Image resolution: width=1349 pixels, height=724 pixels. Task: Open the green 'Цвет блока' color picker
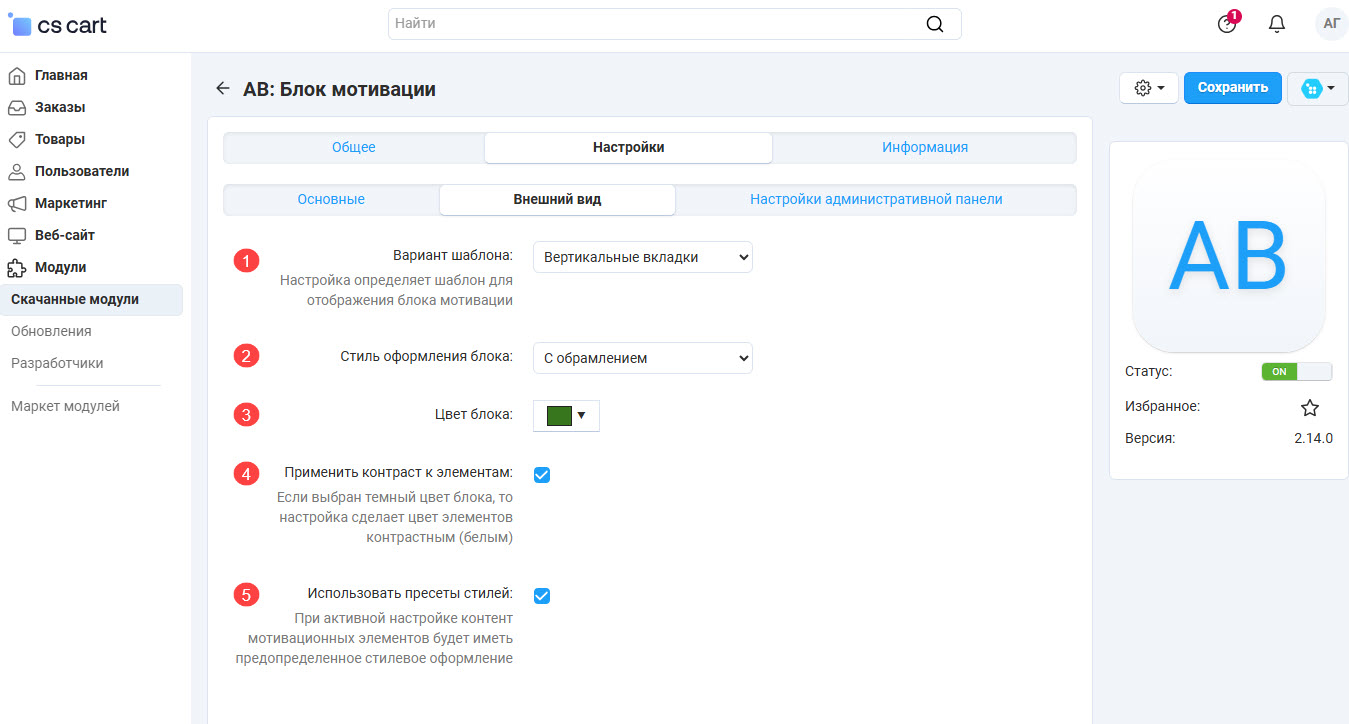click(x=566, y=416)
